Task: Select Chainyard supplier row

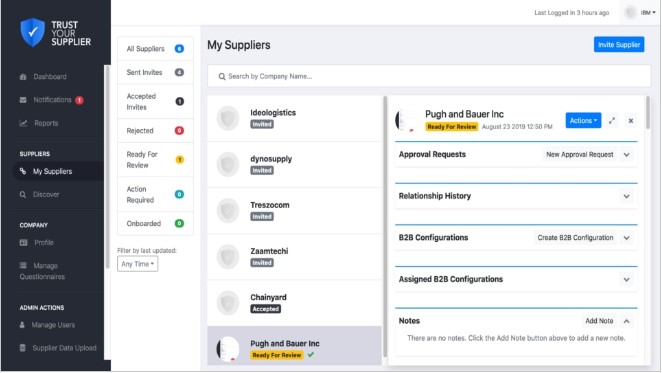Action: point(295,302)
